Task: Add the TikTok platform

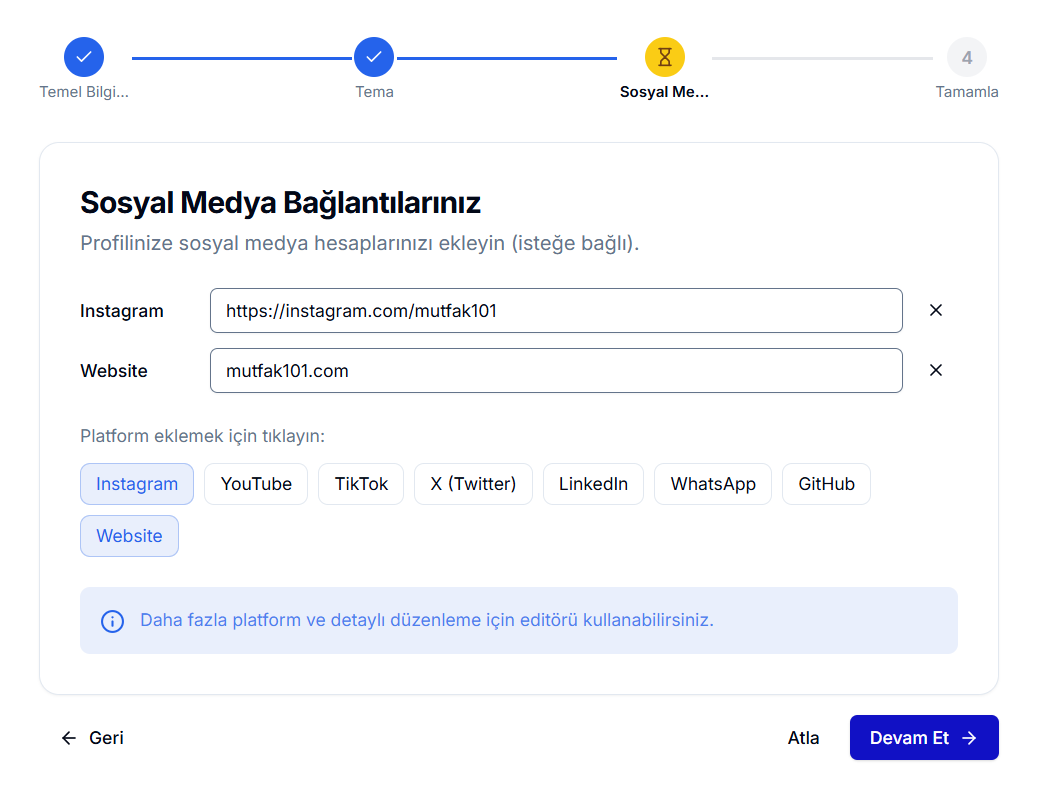Action: pyautogui.click(x=361, y=484)
